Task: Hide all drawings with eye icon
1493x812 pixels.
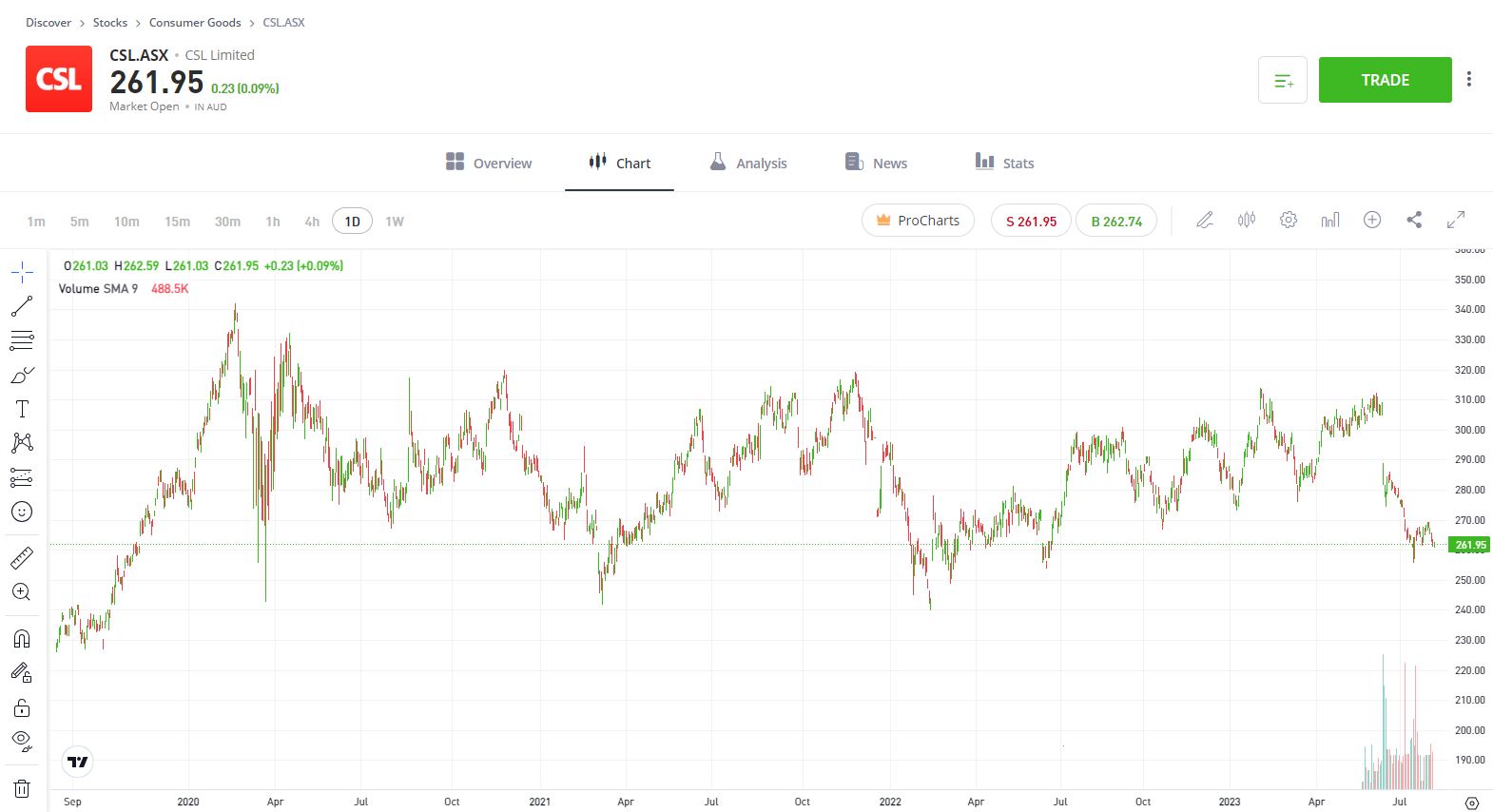Action: pos(22,742)
